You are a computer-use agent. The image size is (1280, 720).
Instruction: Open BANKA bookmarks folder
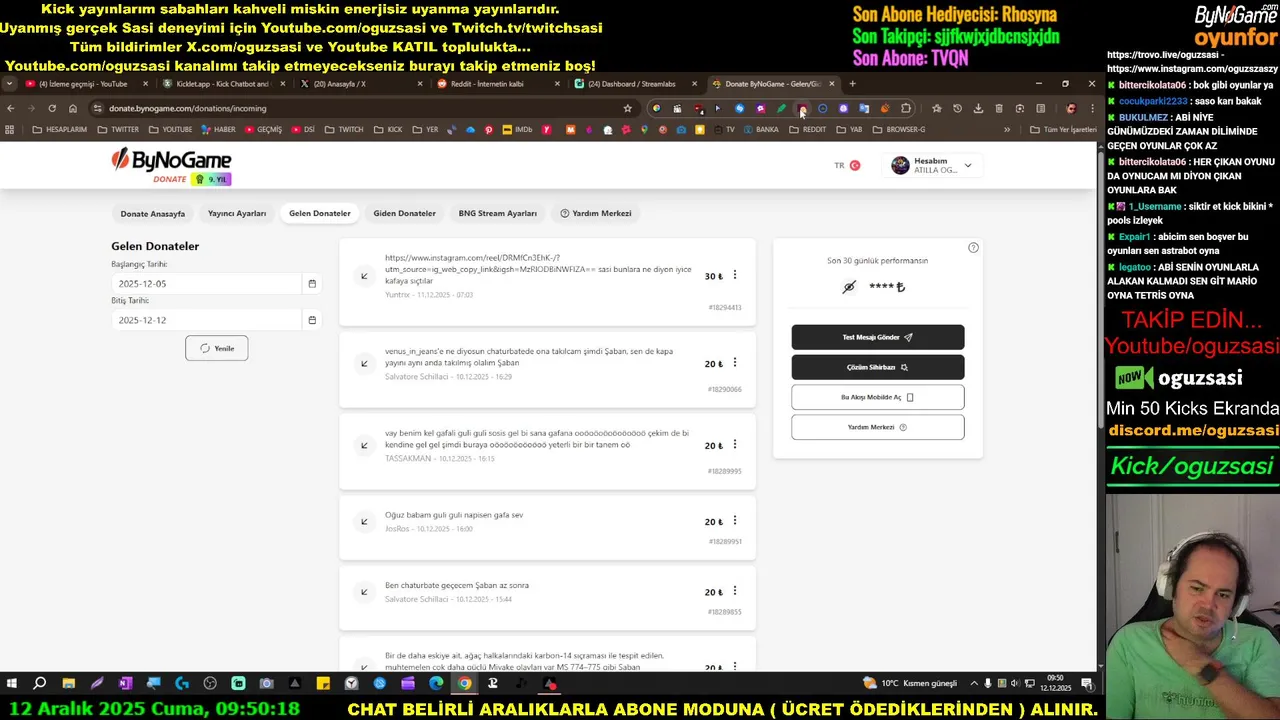pyautogui.click(x=760, y=129)
